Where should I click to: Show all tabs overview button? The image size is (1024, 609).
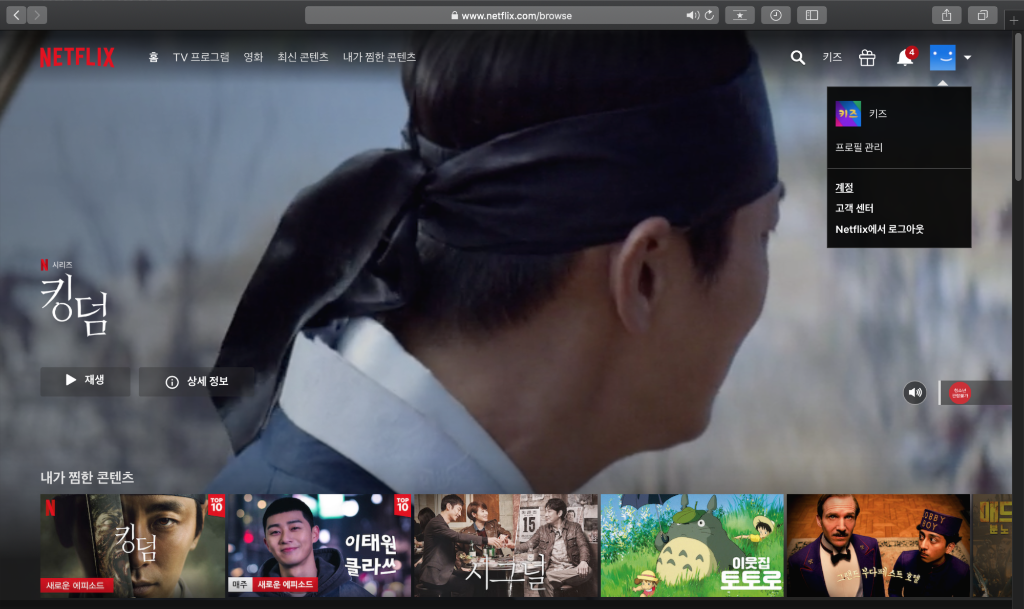point(982,15)
